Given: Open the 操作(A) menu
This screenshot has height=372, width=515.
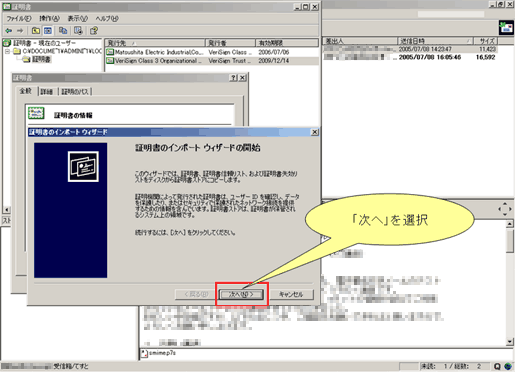Looking at the screenshot, I should pos(49,18).
